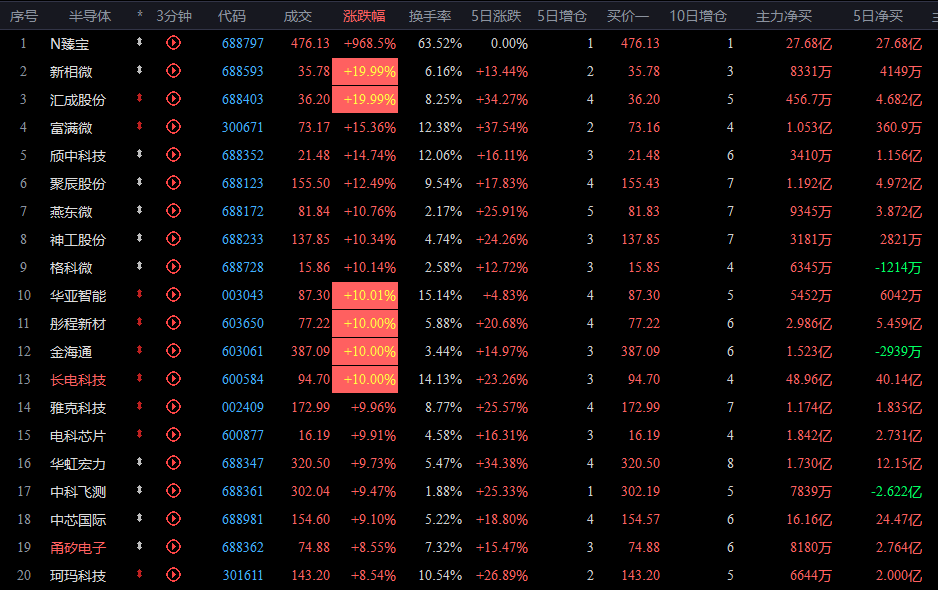The height and width of the screenshot is (590, 938).
Task: Select stock name 华虹宏力
Action: (x=78, y=464)
